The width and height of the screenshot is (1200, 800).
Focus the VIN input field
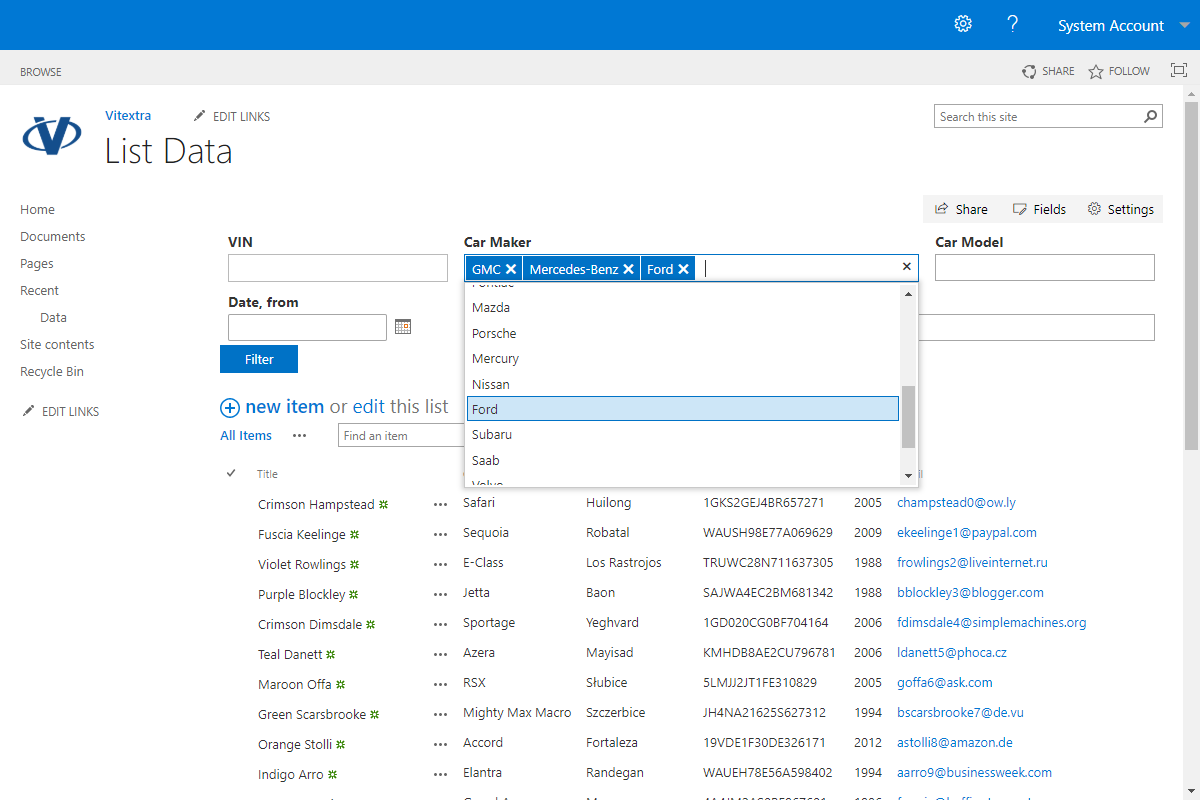coord(338,268)
